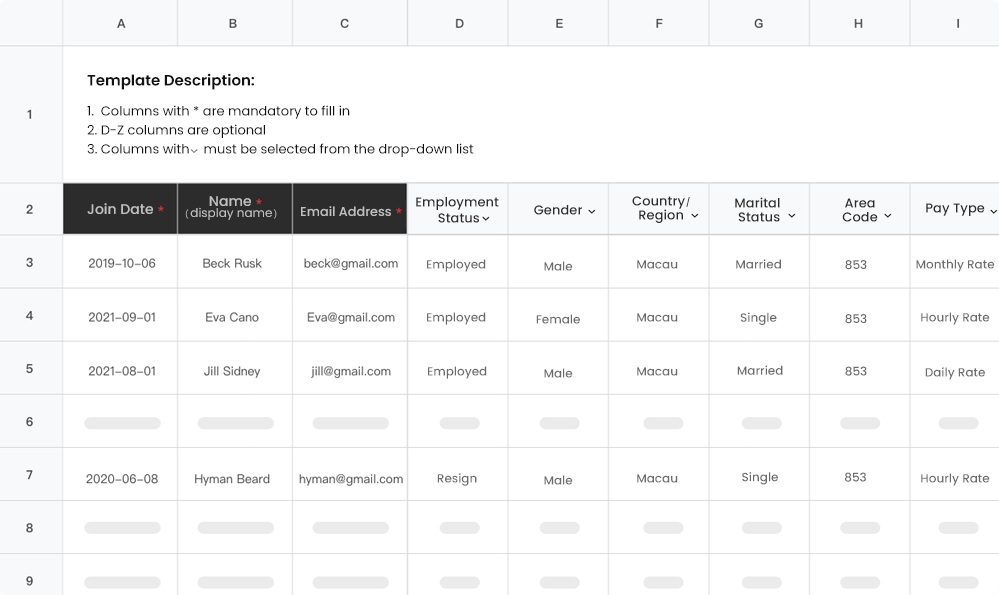This screenshot has width=999, height=595.
Task: Select the Email Address header cell
Action: tap(350, 209)
